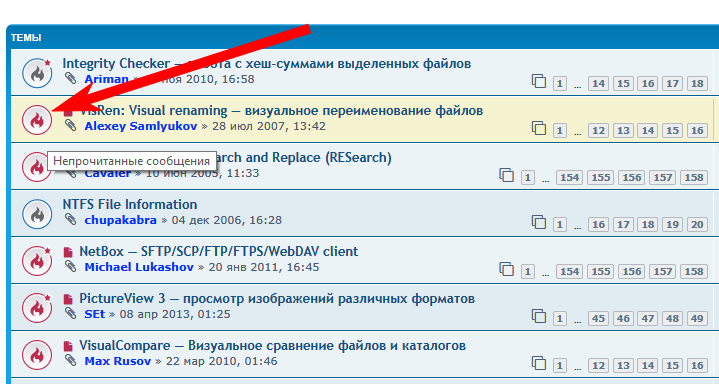The height and width of the screenshot is (384, 719).
Task: Click the paperclip icon beside Alexey Samlyukov
Action: tap(71, 125)
